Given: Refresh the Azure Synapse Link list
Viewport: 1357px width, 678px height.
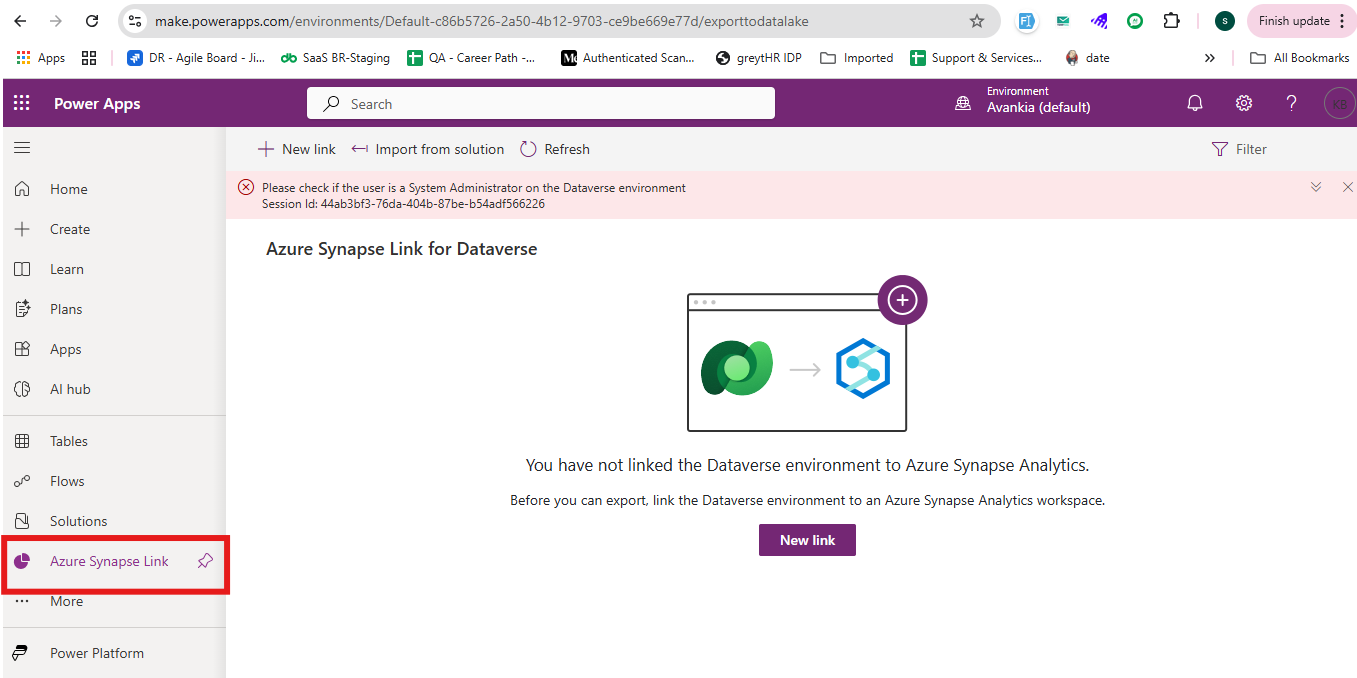Looking at the screenshot, I should click(x=555, y=149).
